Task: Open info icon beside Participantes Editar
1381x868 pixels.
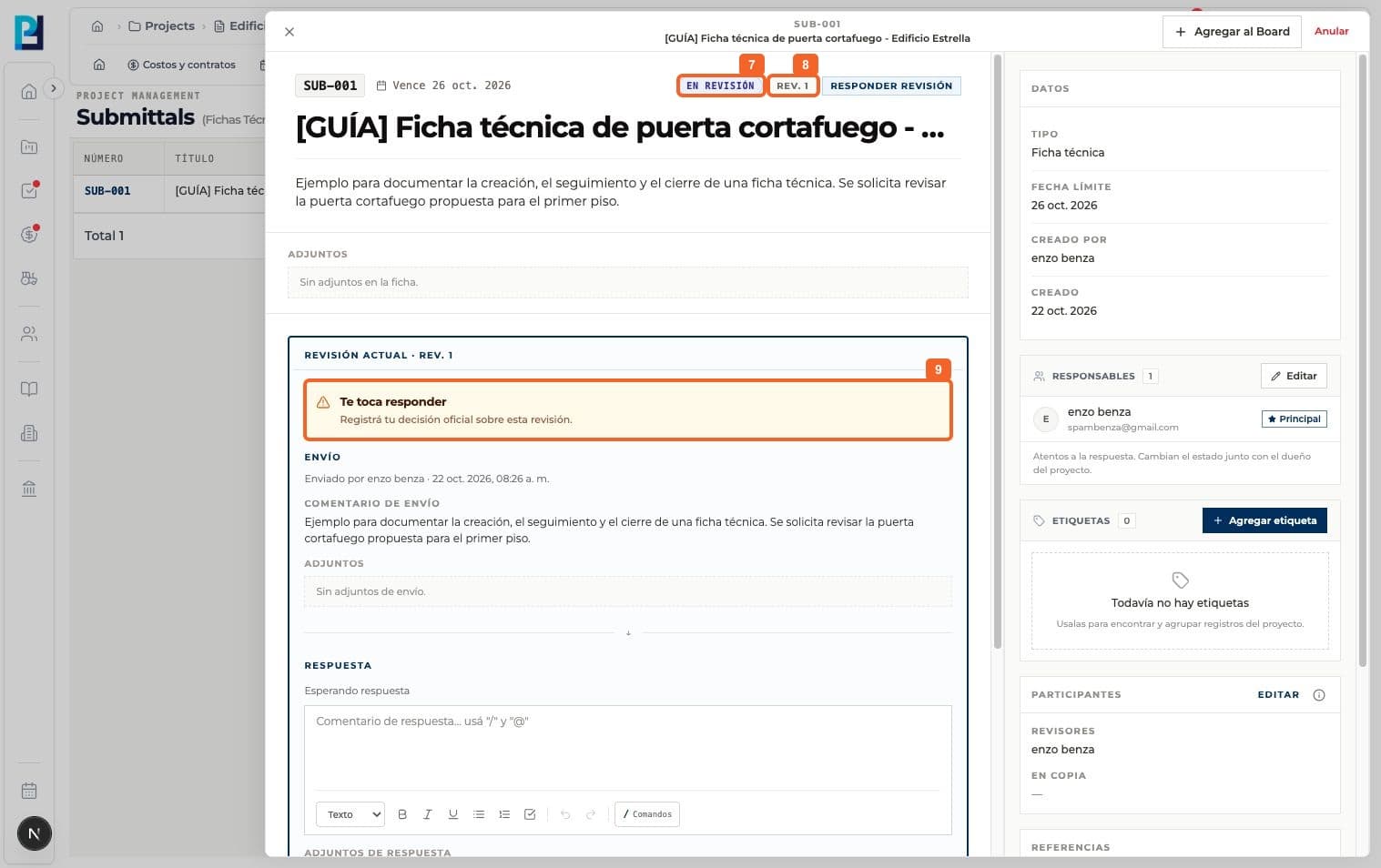Action: point(1319,695)
